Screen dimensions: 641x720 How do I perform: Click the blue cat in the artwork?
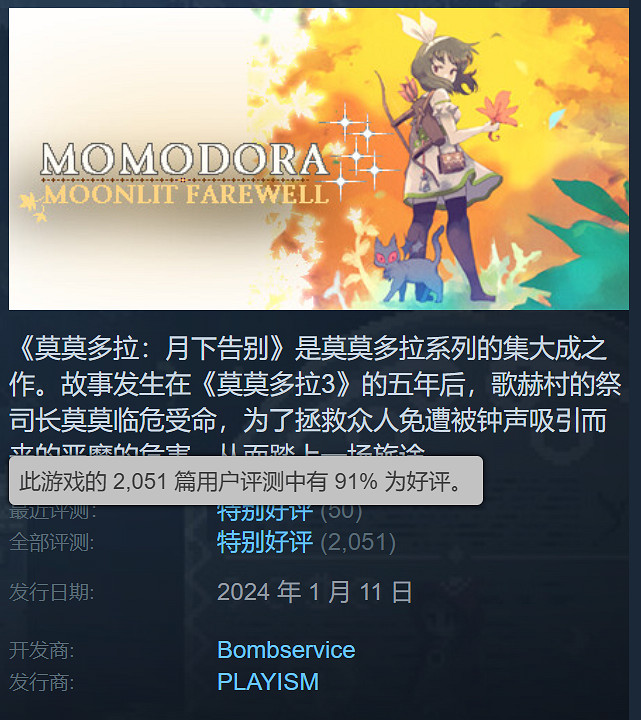pyautogui.click(x=408, y=269)
